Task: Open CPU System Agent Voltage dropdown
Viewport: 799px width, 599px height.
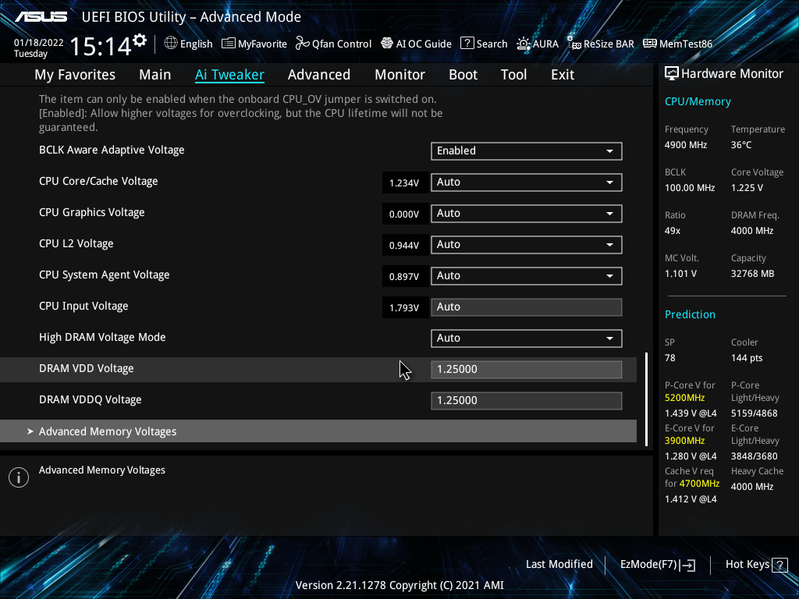Action: pyautogui.click(x=526, y=276)
